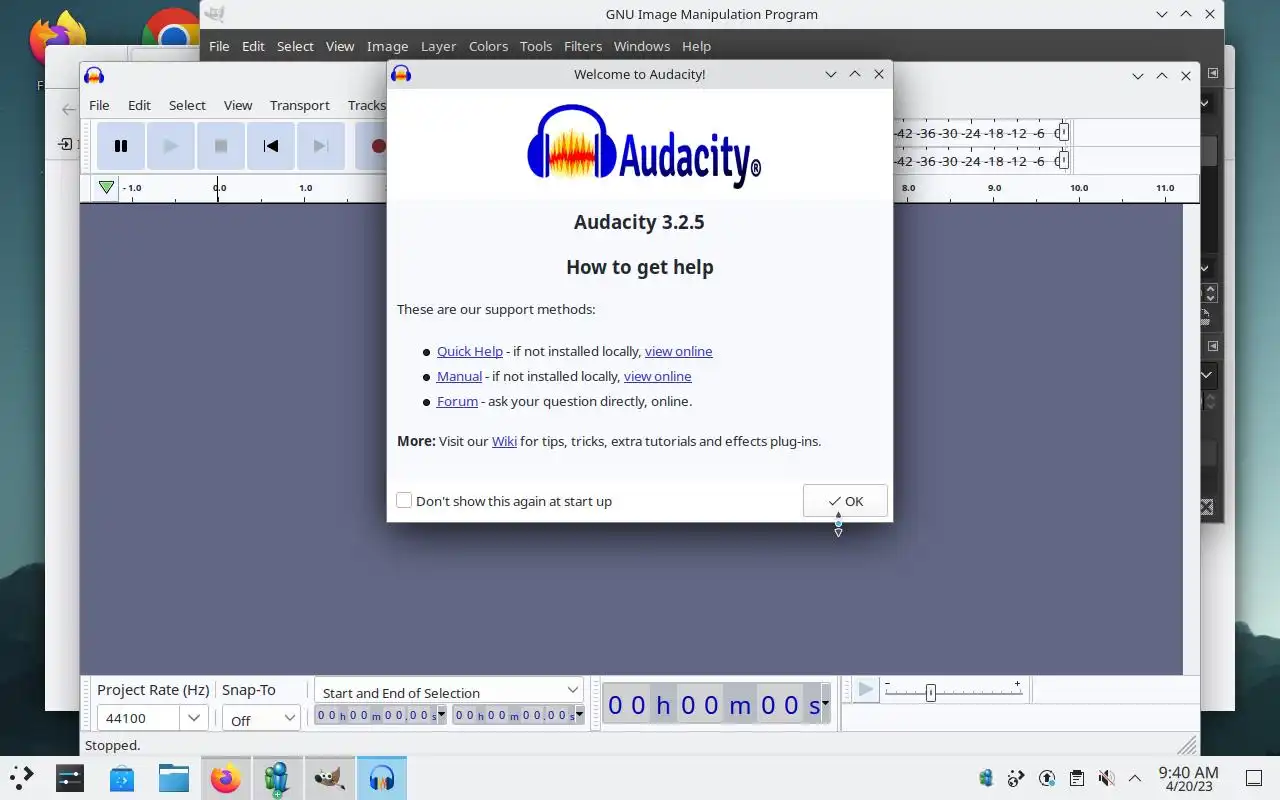The width and height of the screenshot is (1280, 800).
Task: Open 'view online' link beside Manual
Action: click(658, 376)
